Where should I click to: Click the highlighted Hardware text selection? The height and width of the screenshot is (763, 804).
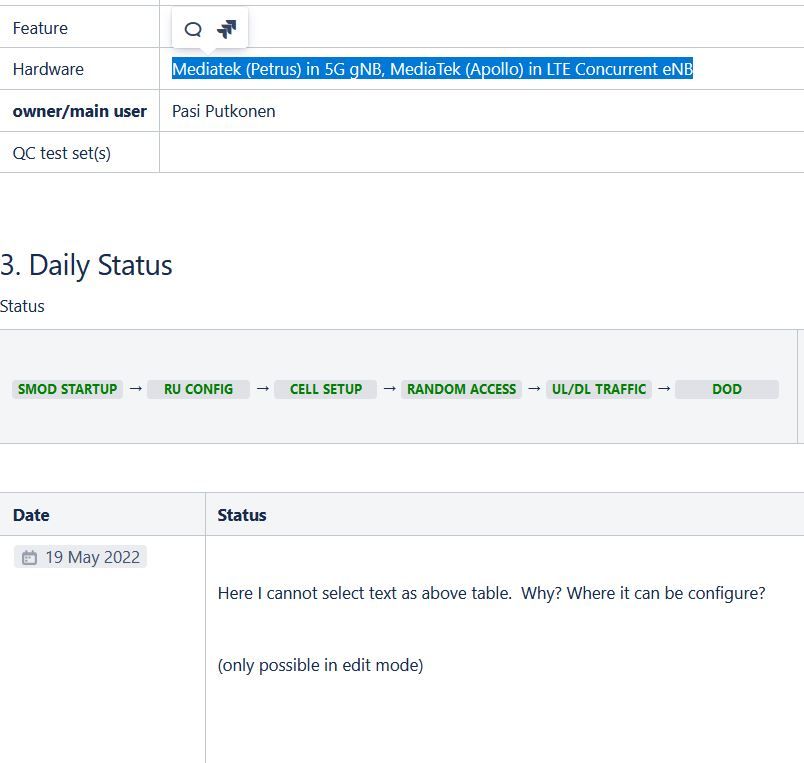pos(432,69)
